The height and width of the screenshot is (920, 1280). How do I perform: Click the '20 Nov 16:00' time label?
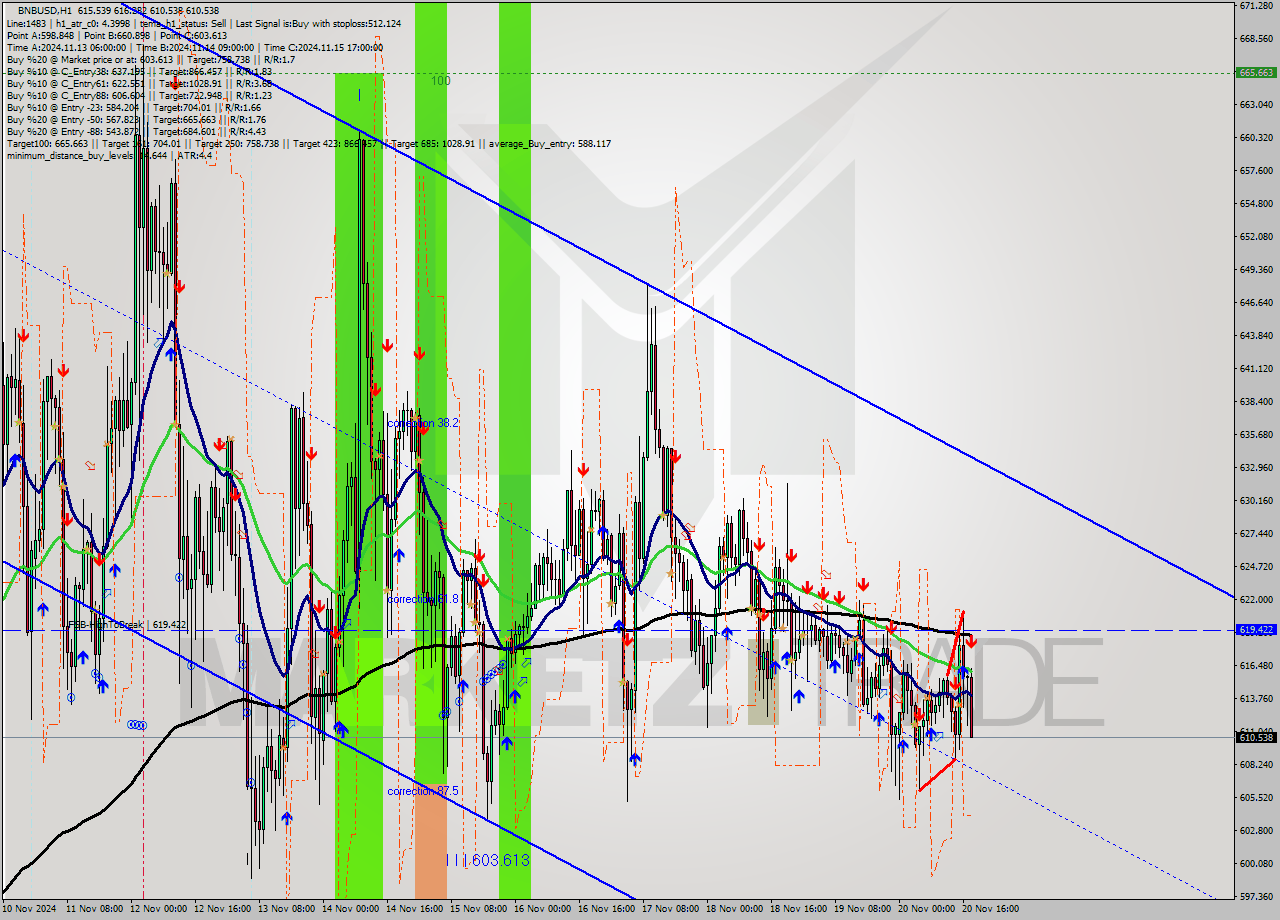[990, 910]
